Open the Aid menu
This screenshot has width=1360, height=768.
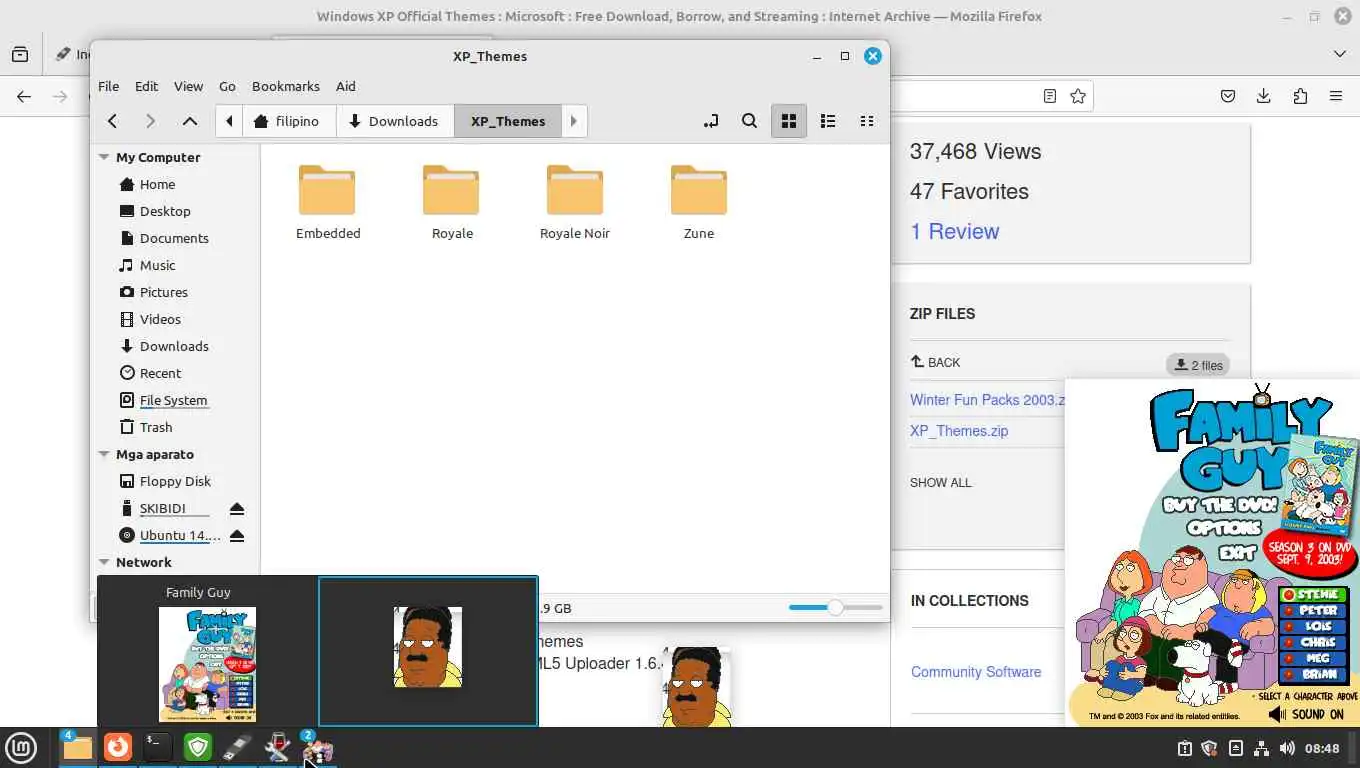pyautogui.click(x=345, y=86)
